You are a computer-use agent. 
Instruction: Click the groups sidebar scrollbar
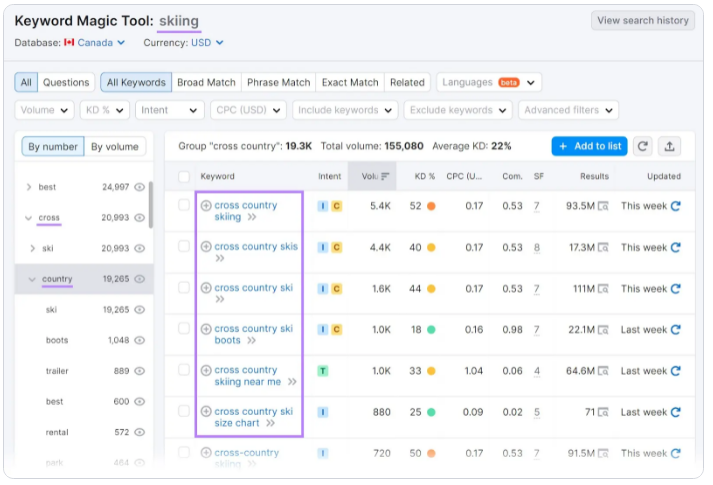pos(151,205)
